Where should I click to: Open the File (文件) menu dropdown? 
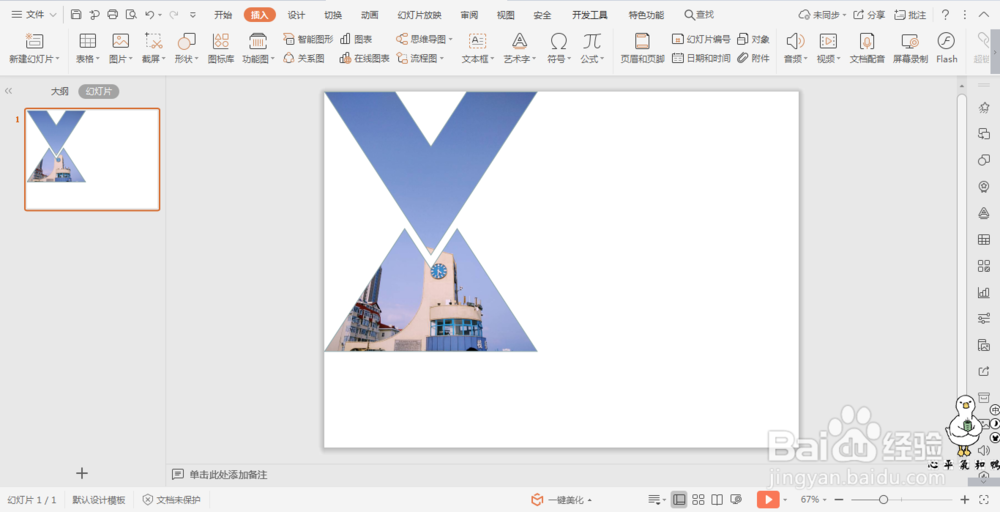click(34, 14)
